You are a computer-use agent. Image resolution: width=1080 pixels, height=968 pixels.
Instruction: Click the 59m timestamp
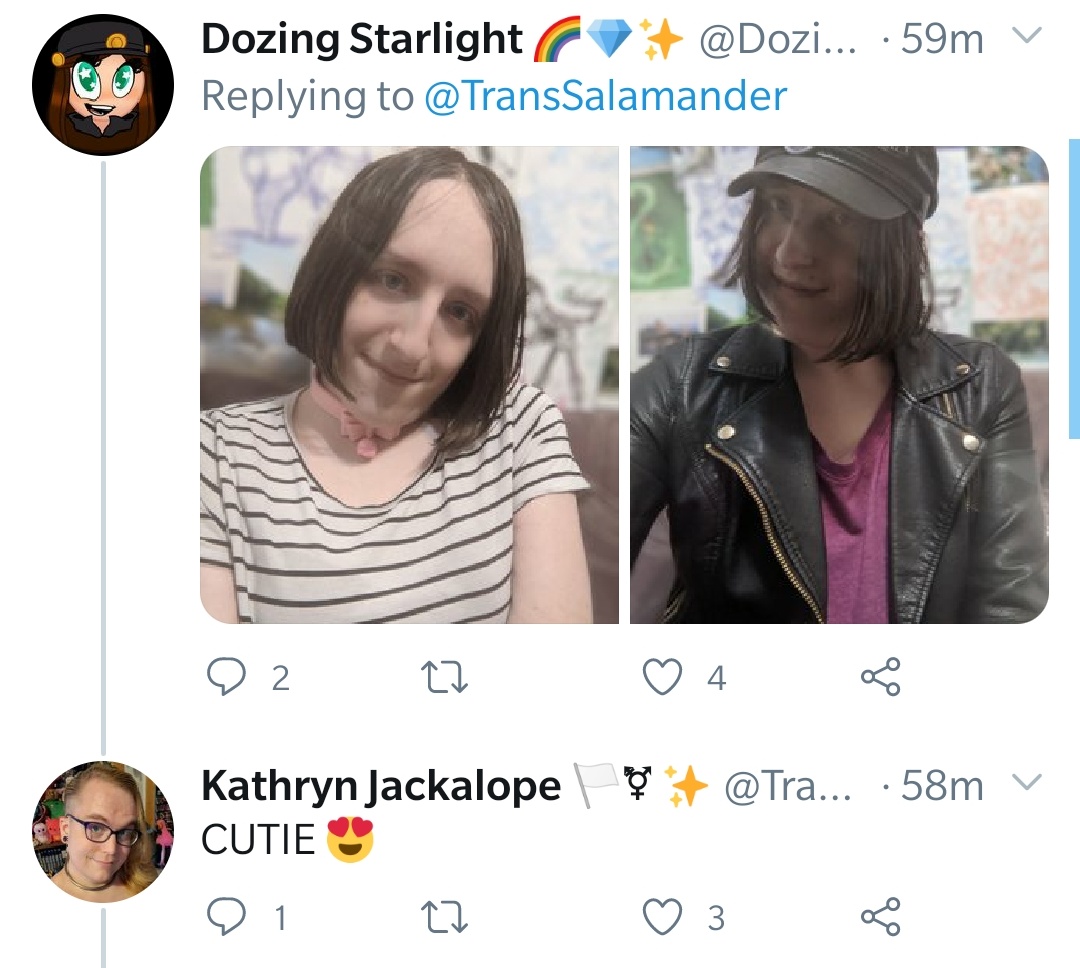[x=942, y=39]
